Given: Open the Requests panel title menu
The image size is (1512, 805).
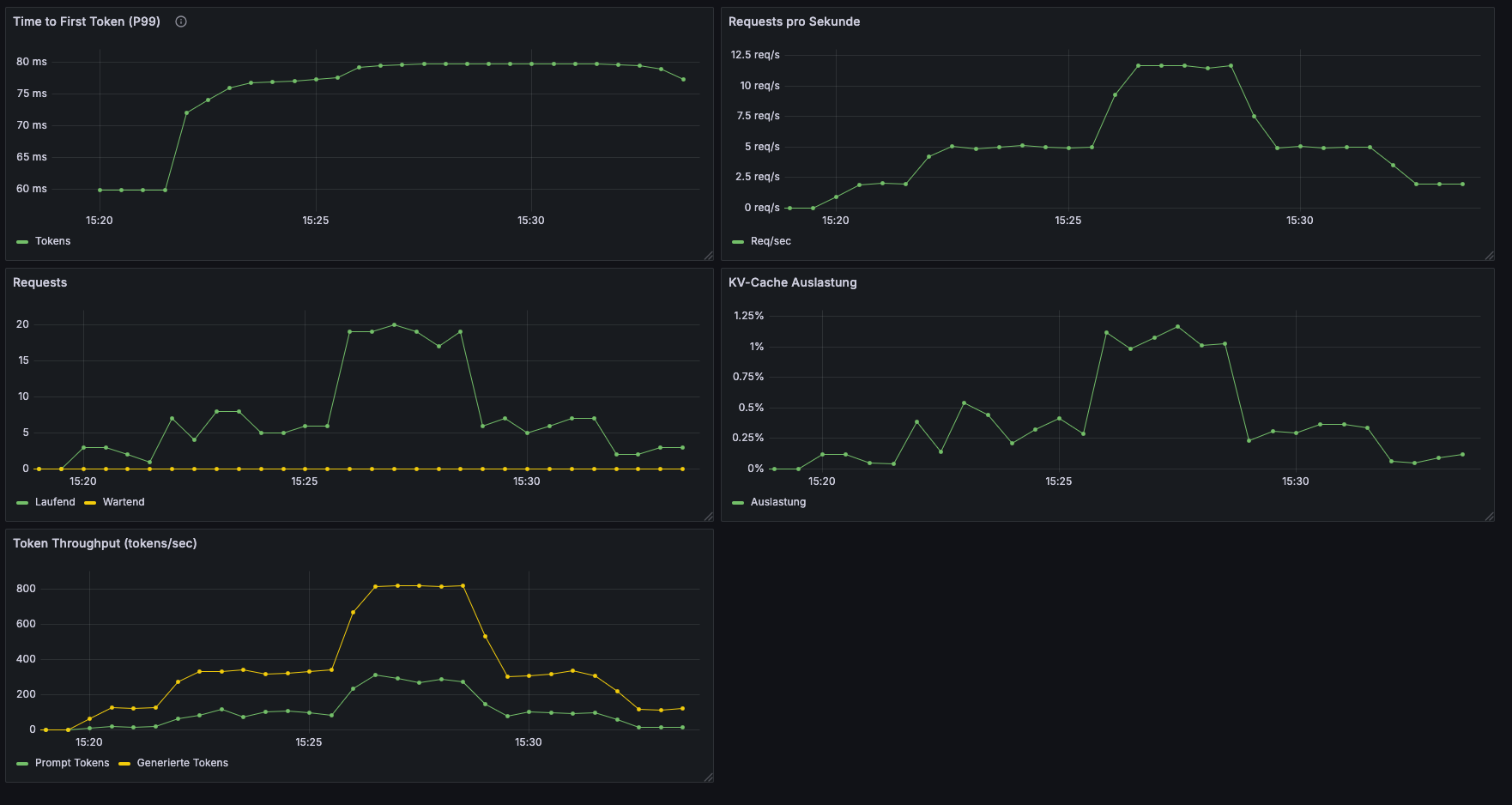Looking at the screenshot, I should click(39, 281).
